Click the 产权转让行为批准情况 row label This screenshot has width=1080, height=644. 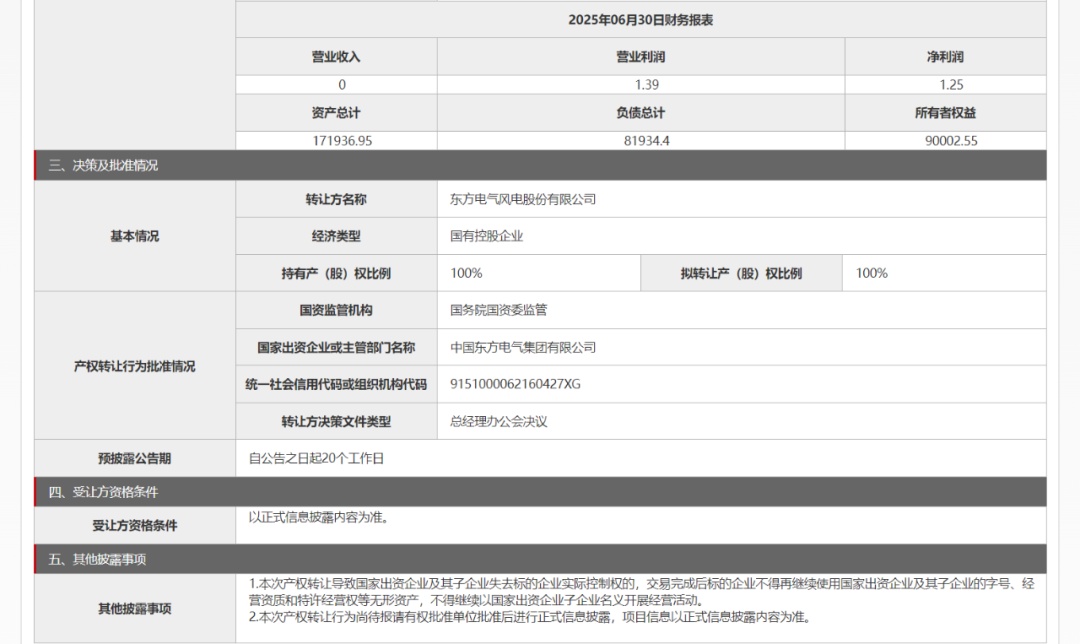click(135, 366)
